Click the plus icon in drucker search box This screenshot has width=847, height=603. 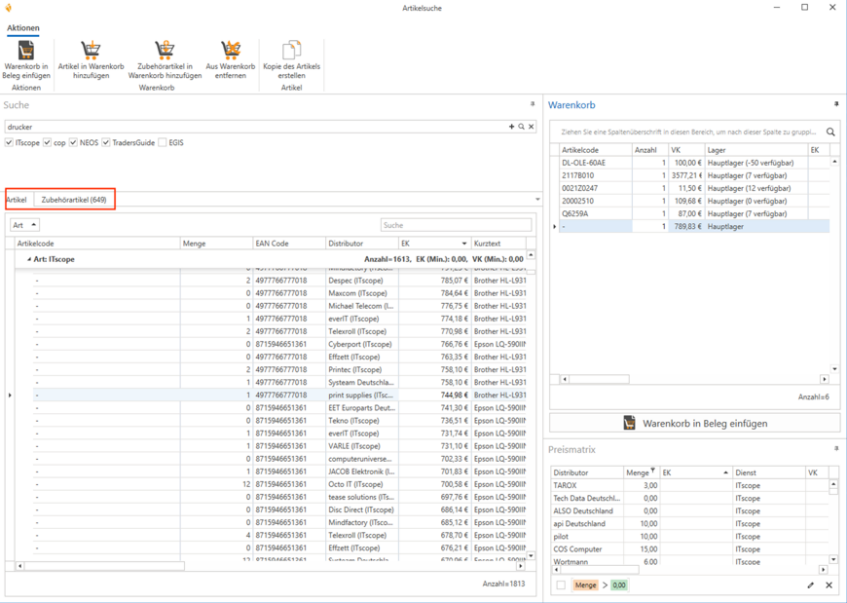click(511, 127)
